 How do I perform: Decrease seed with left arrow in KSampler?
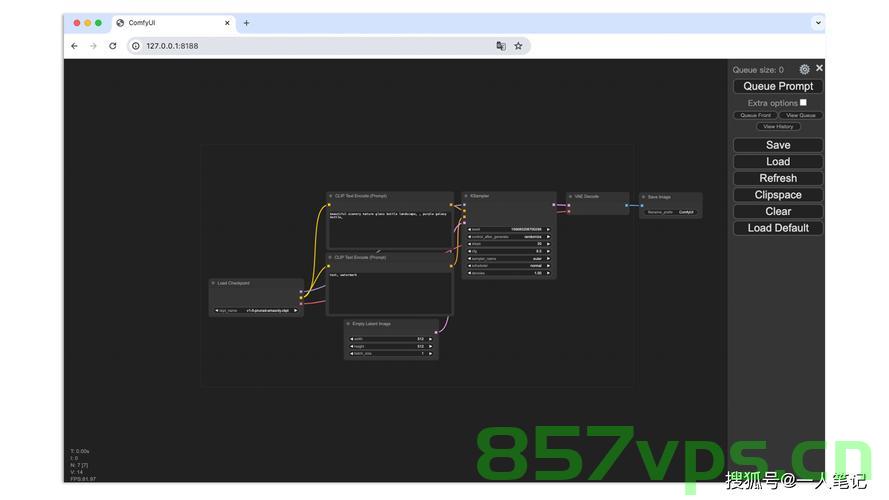pos(469,230)
